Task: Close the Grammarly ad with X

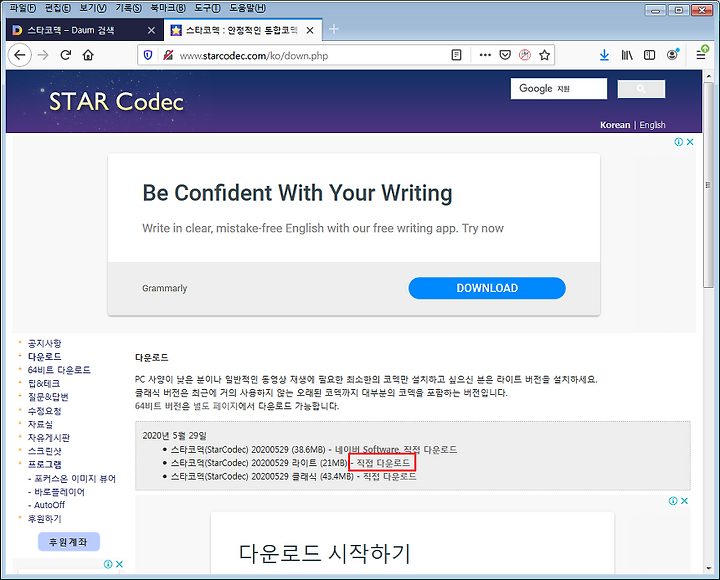Action: (x=690, y=142)
